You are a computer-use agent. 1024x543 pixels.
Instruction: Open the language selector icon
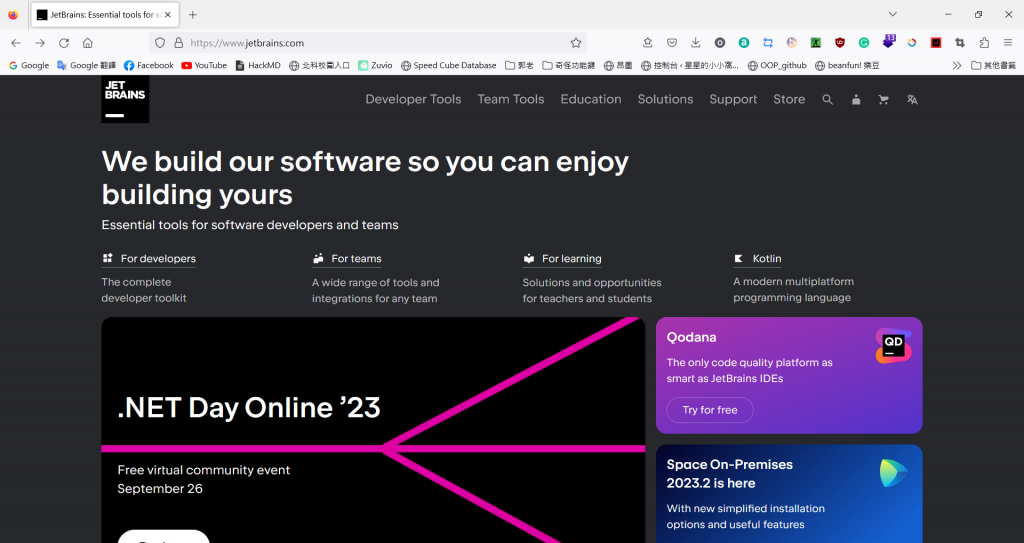pyautogui.click(x=912, y=100)
